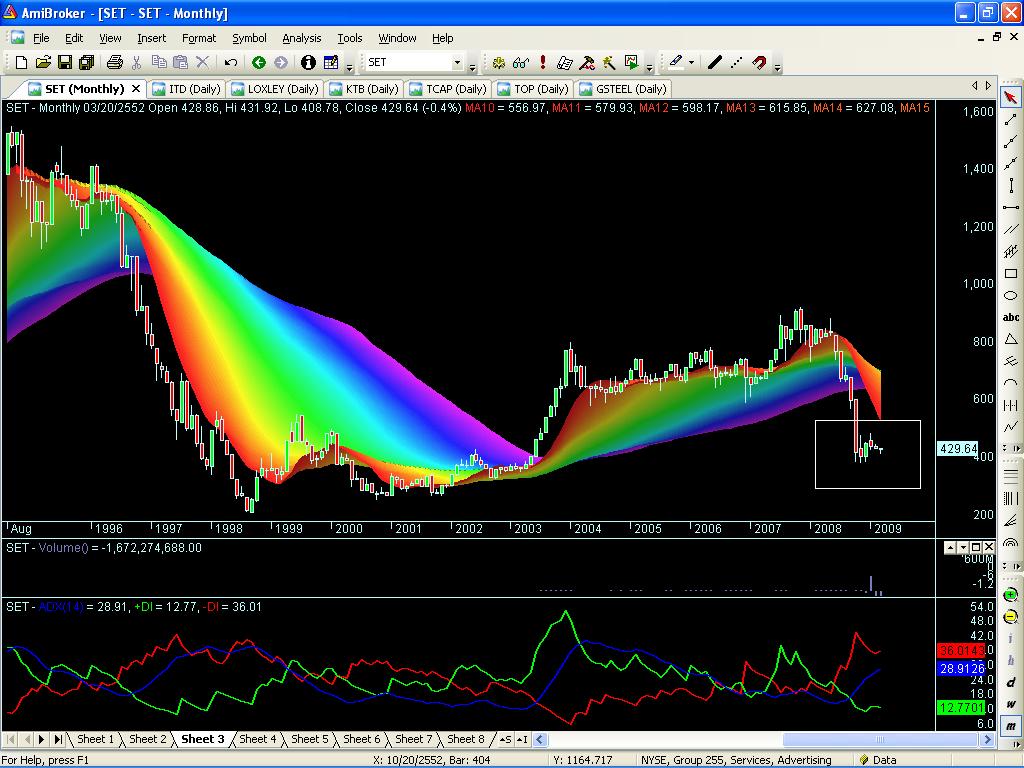Toggle thick line style button
Screen dimensions: 1024x768
point(715,63)
